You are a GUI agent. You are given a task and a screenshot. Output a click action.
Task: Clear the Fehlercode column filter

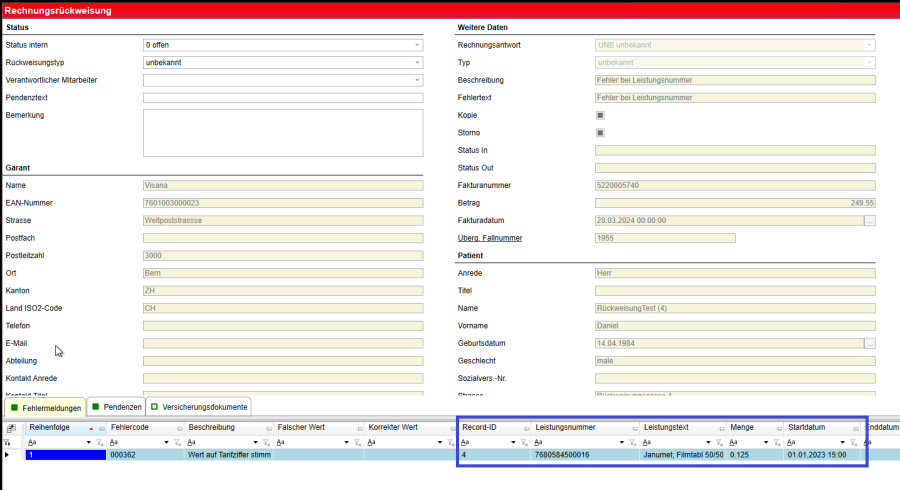pyautogui.click(x=178, y=441)
